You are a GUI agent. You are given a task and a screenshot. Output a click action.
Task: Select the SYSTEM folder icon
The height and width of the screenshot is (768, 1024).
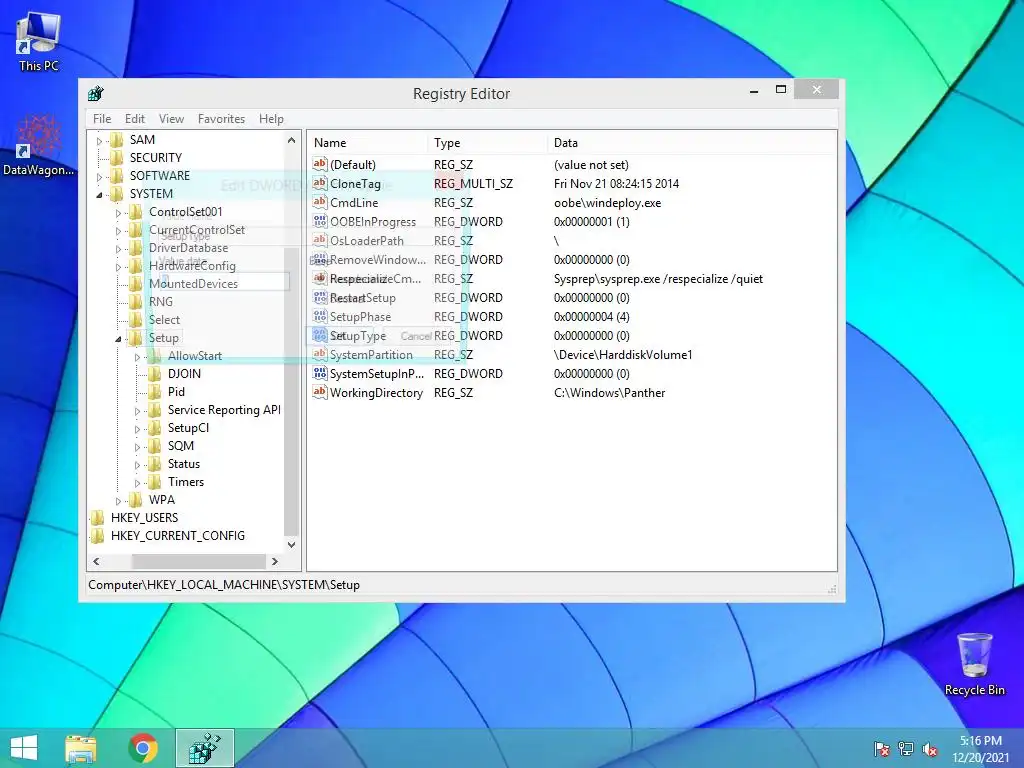click(x=117, y=194)
